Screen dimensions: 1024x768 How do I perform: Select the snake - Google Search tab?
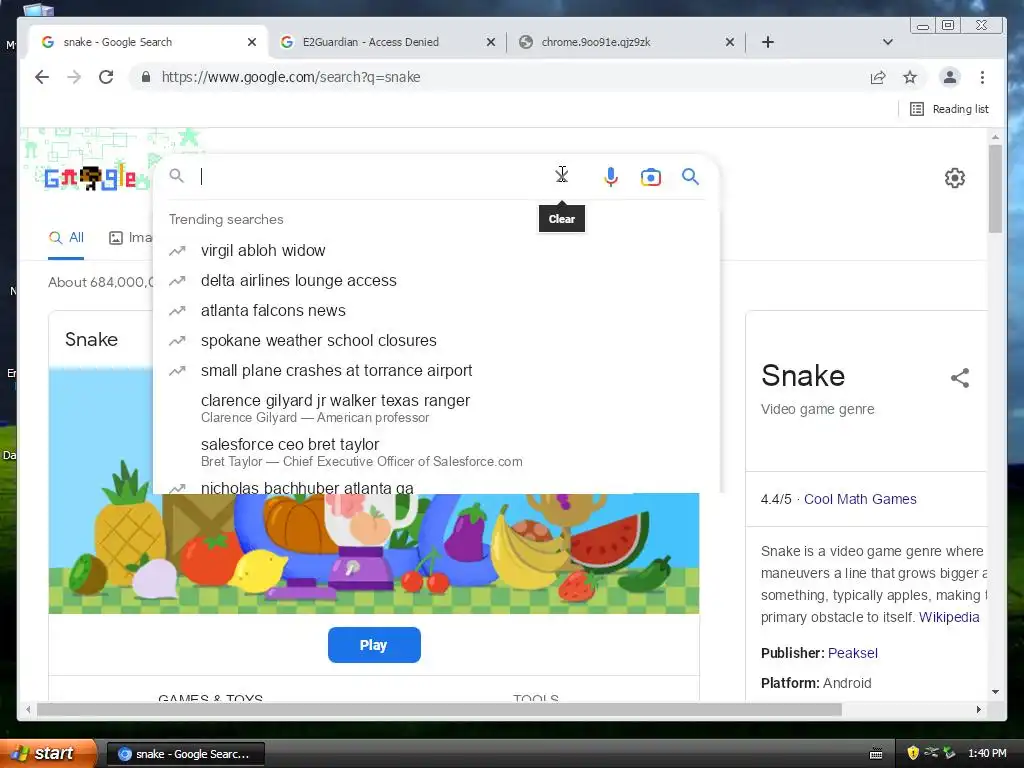pos(148,42)
